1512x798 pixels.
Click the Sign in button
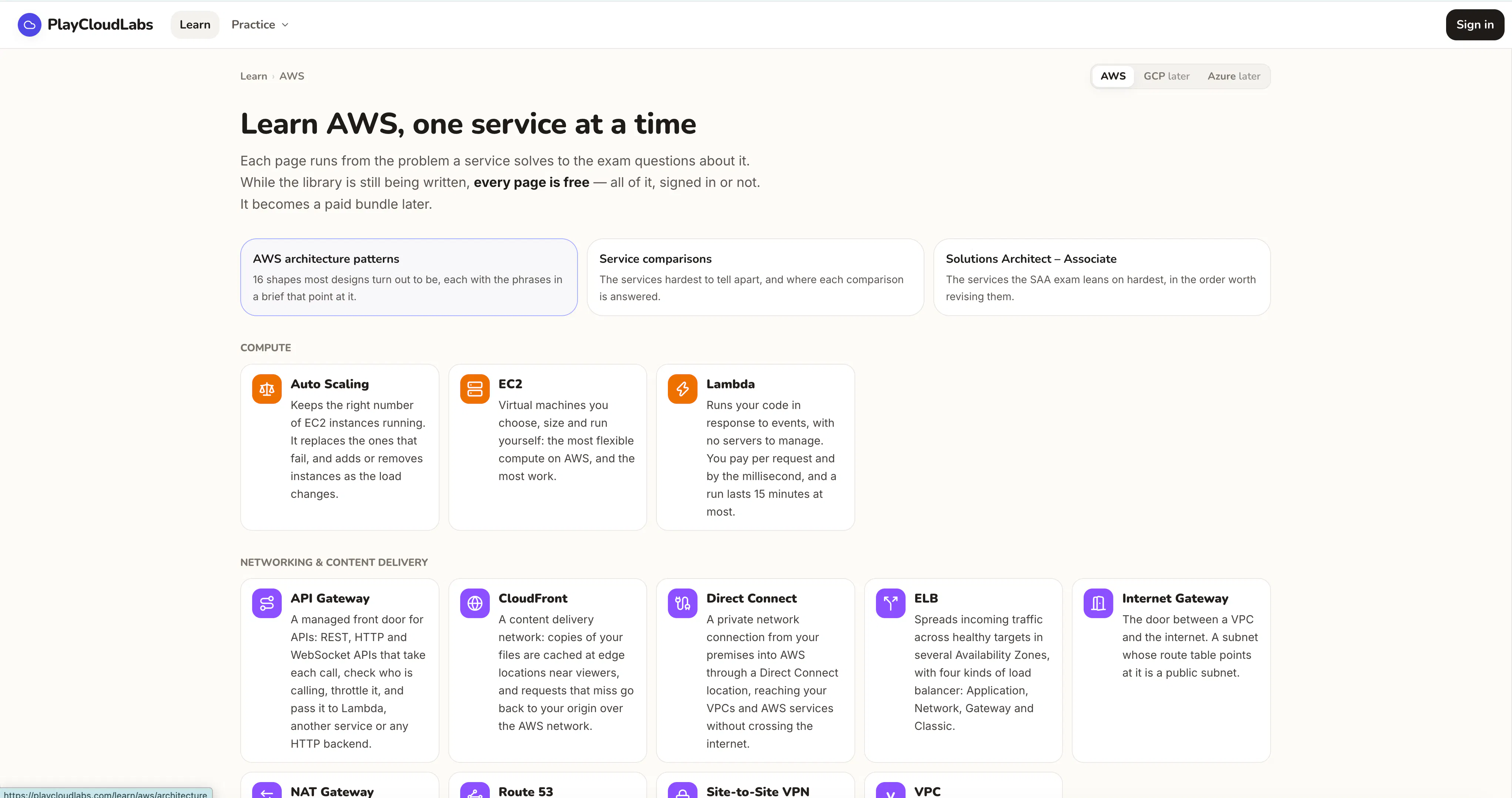[x=1475, y=25]
